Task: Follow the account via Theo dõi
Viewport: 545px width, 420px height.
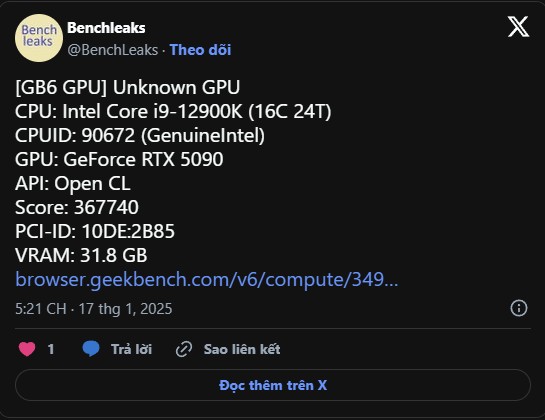Action: pos(200,50)
